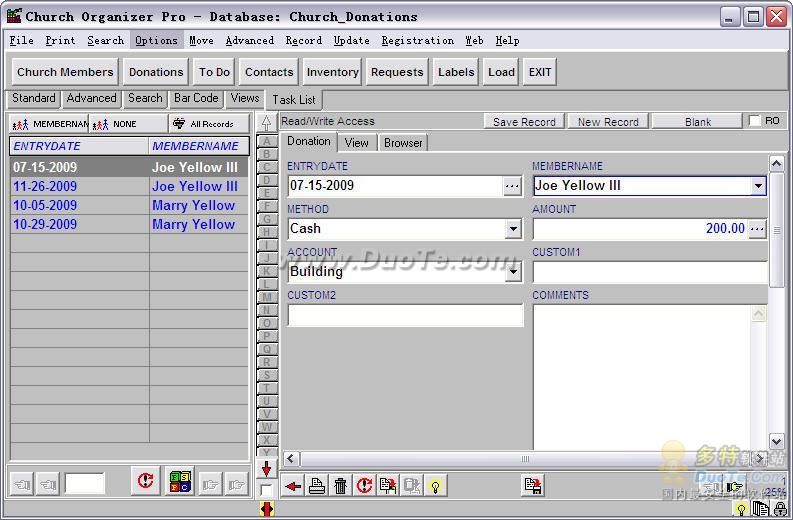Click the colorful blocks icon under records list
This screenshot has width=793, height=520.
(180, 481)
